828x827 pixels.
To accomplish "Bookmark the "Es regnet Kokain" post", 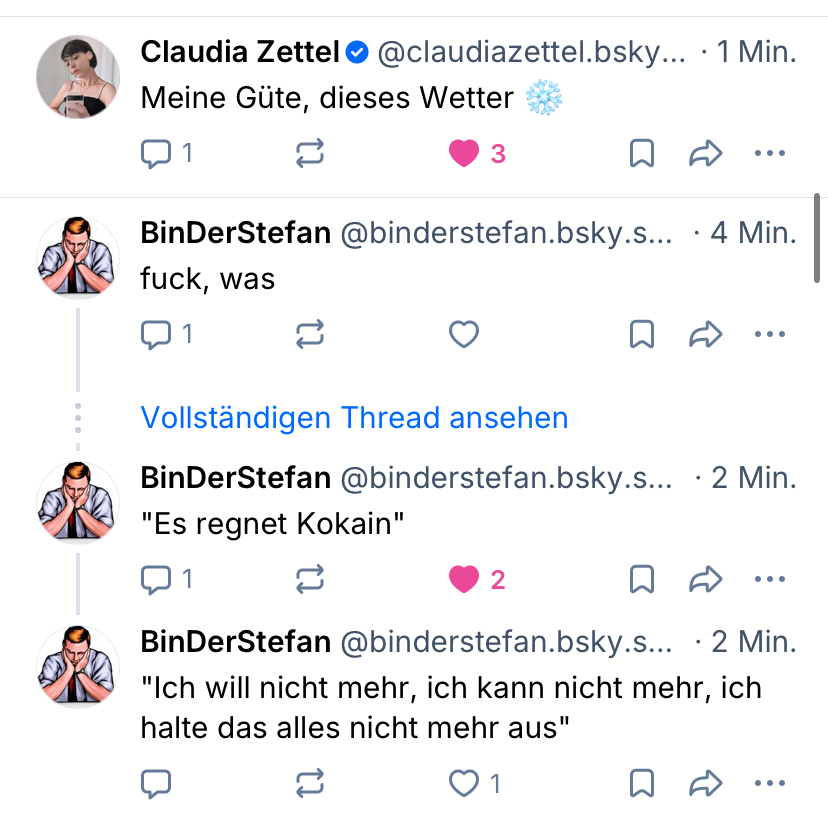I will pyautogui.click(x=641, y=579).
